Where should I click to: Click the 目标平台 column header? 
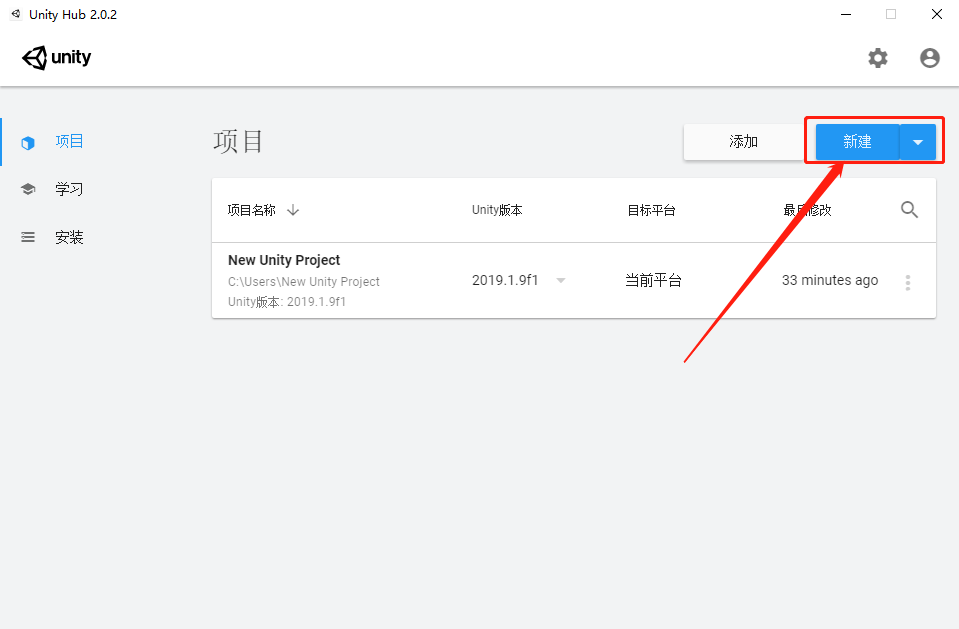[651, 210]
